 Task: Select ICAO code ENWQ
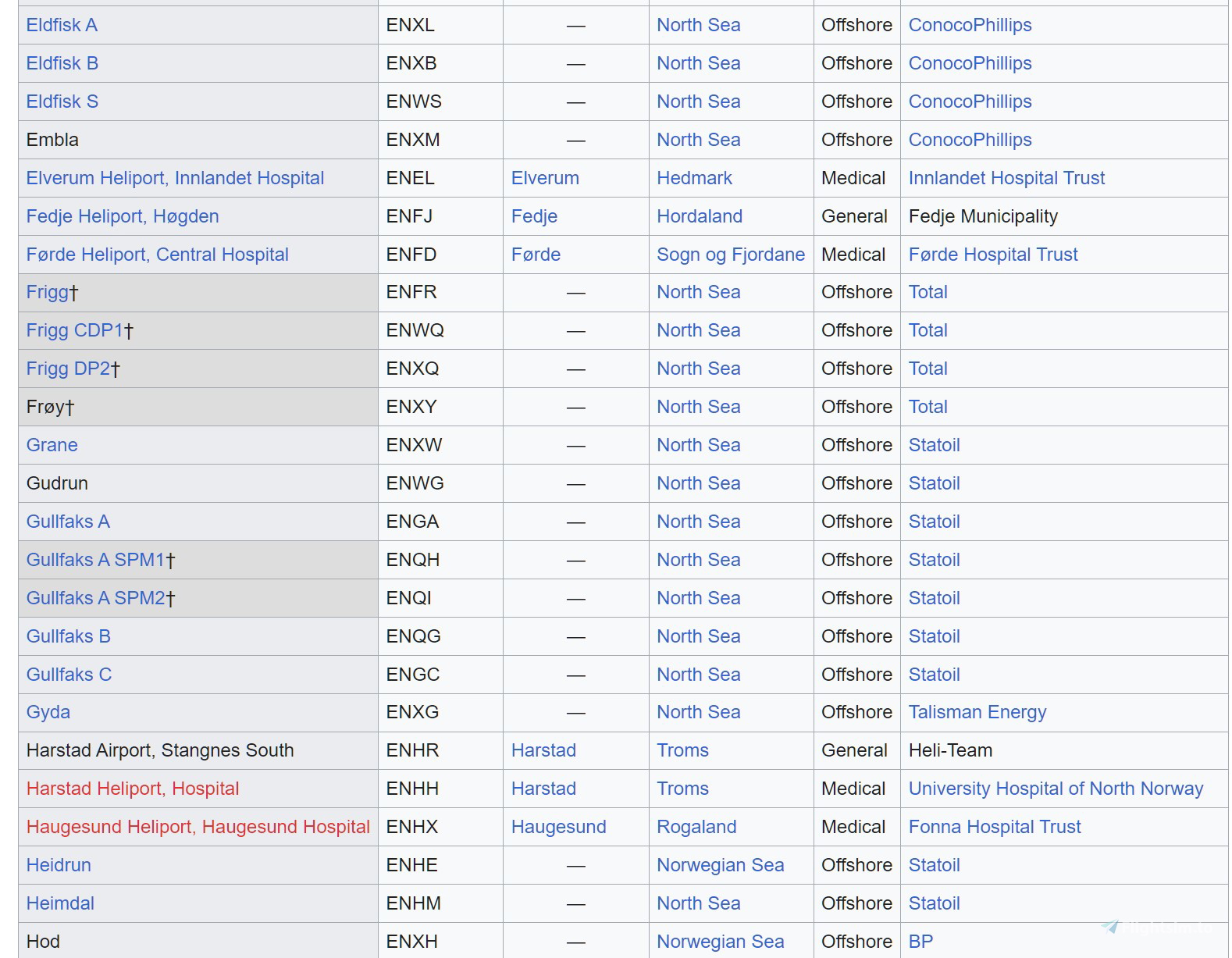415,330
